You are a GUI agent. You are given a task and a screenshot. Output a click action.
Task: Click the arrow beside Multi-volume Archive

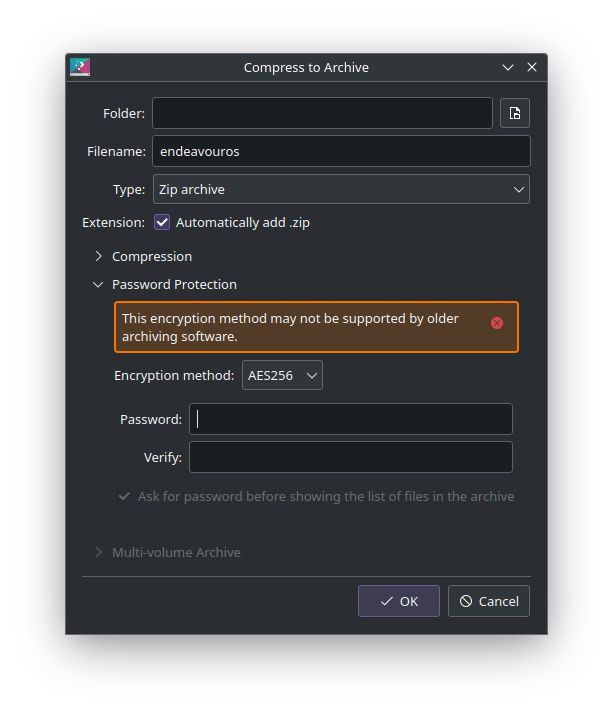pyautogui.click(x=98, y=552)
